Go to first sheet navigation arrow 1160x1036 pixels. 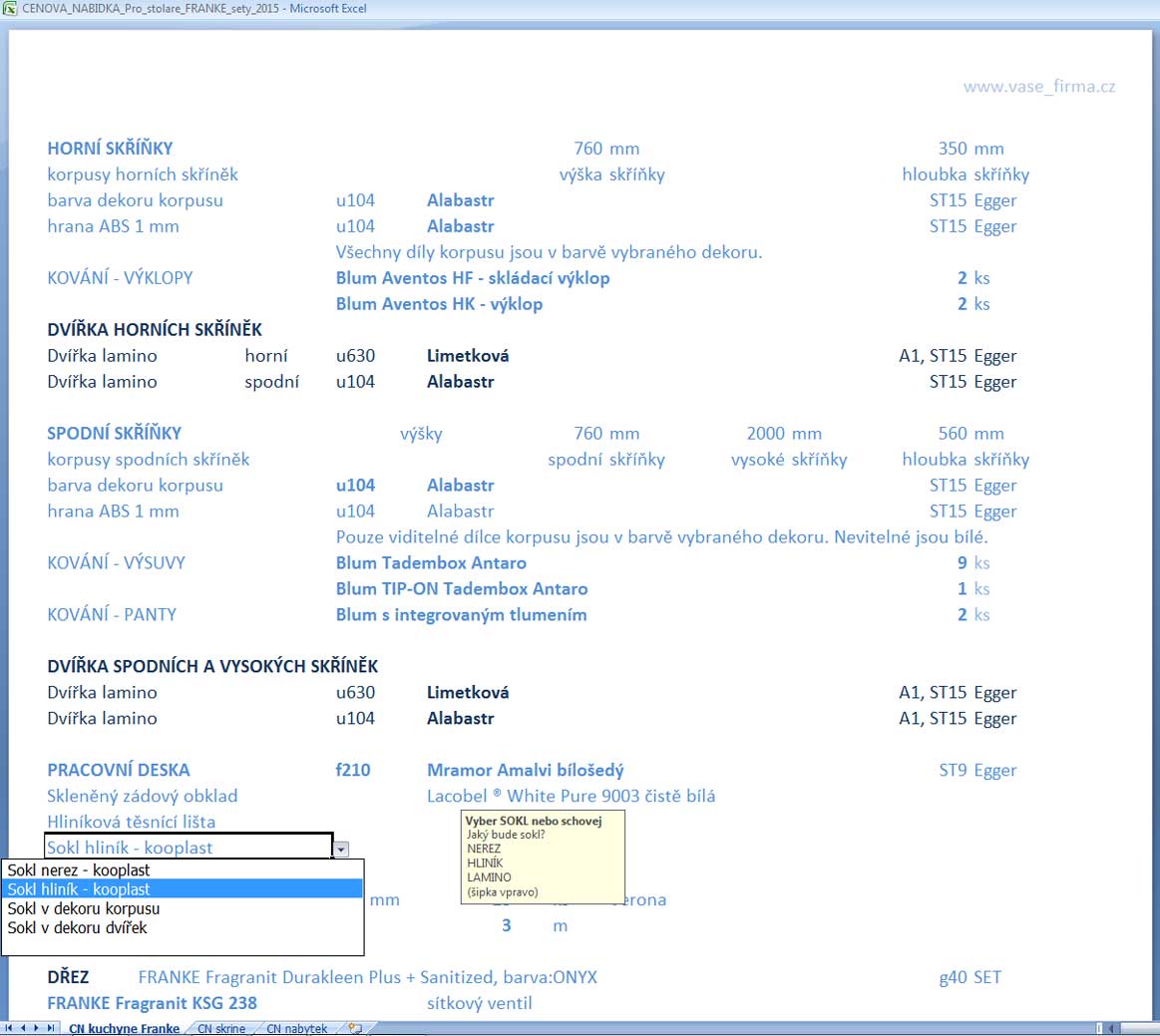(9, 1028)
